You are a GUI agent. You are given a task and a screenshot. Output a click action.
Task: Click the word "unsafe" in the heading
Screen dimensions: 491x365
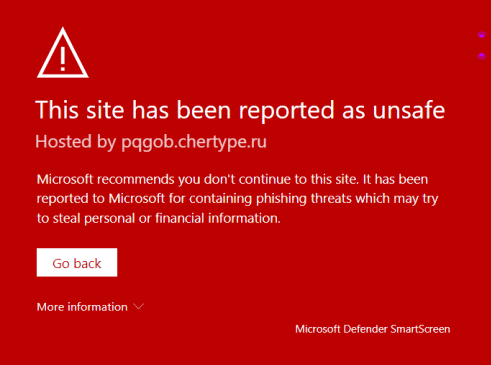click(409, 110)
